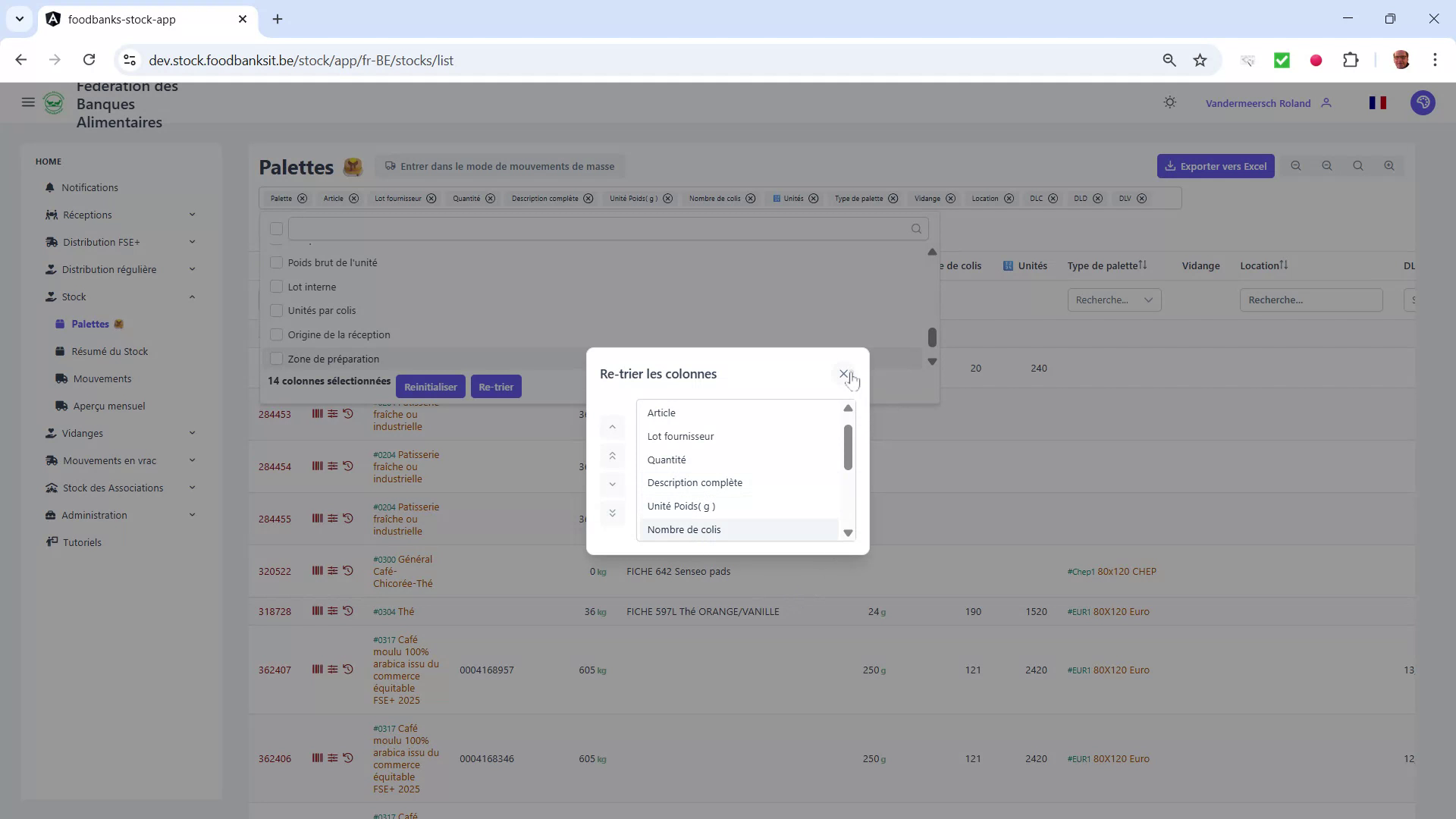Viewport: 1456px width, 819px height.
Task: Open the barcode icon for pallet 284453
Action: point(317,414)
